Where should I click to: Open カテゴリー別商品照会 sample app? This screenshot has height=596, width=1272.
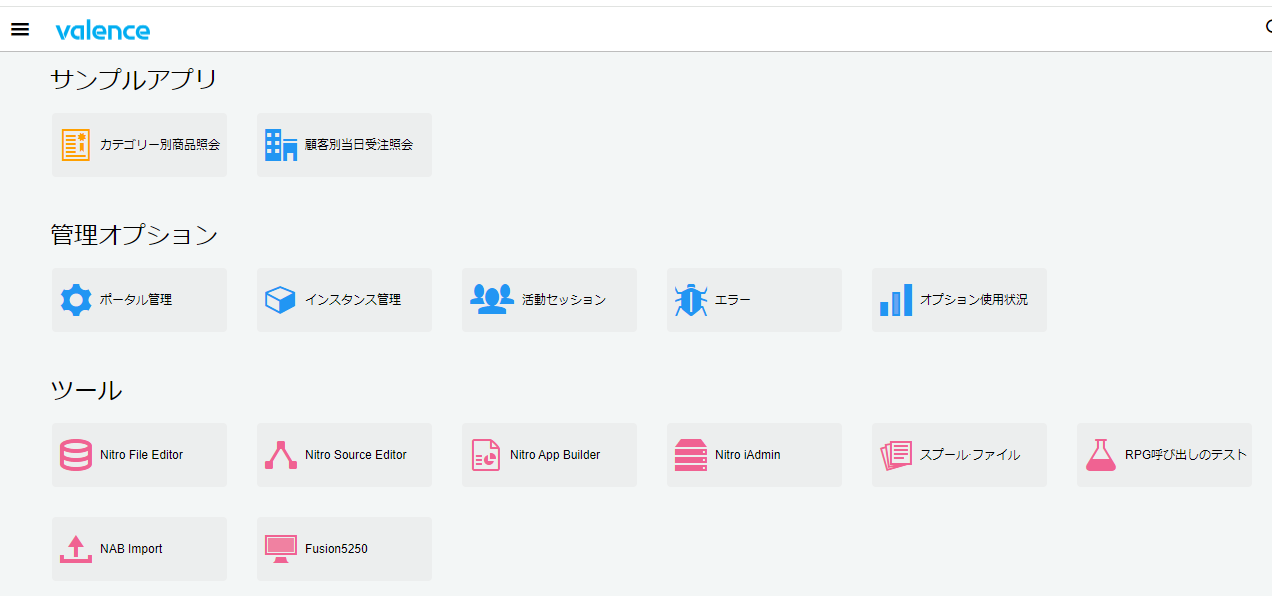pyautogui.click(x=139, y=145)
